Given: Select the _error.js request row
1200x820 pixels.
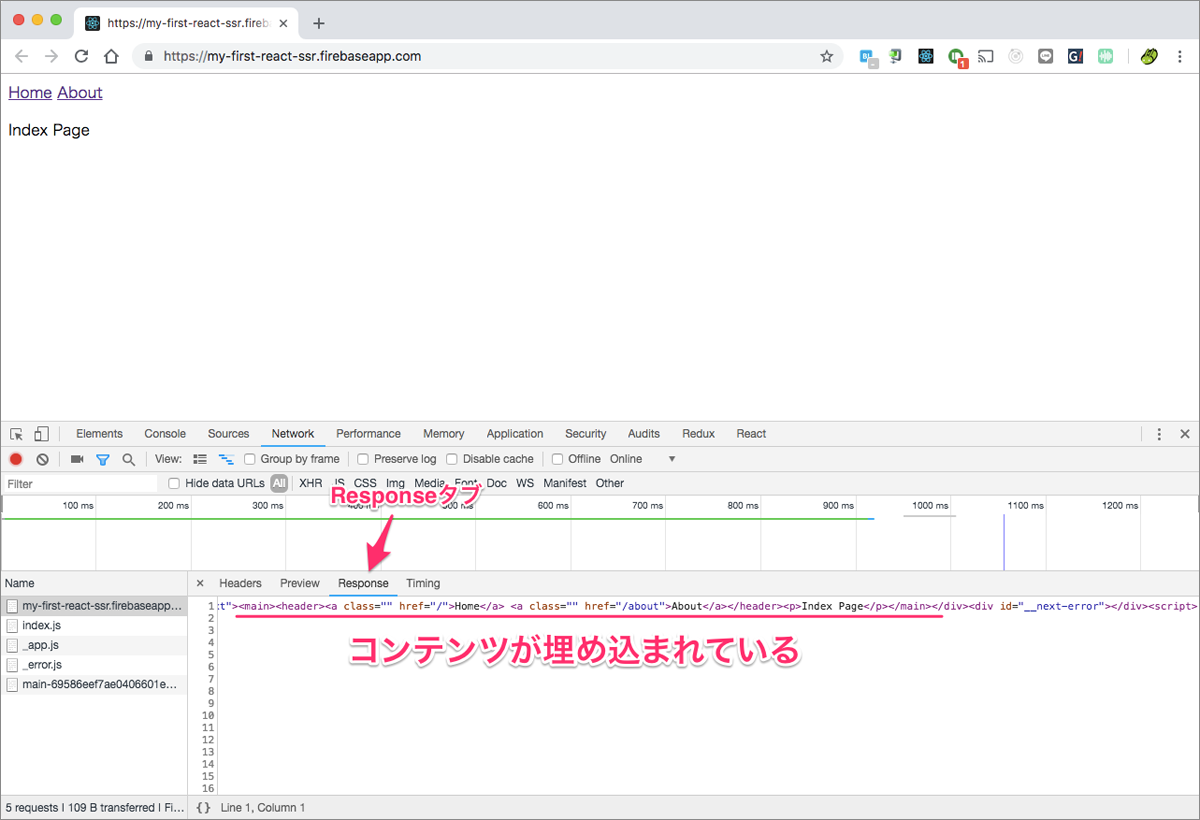Looking at the screenshot, I should tap(94, 665).
